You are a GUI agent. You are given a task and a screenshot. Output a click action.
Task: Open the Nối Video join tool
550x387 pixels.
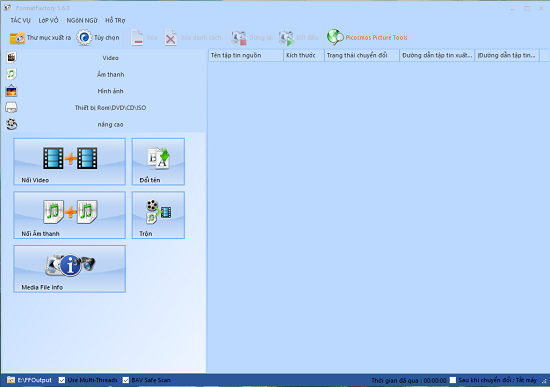69,161
